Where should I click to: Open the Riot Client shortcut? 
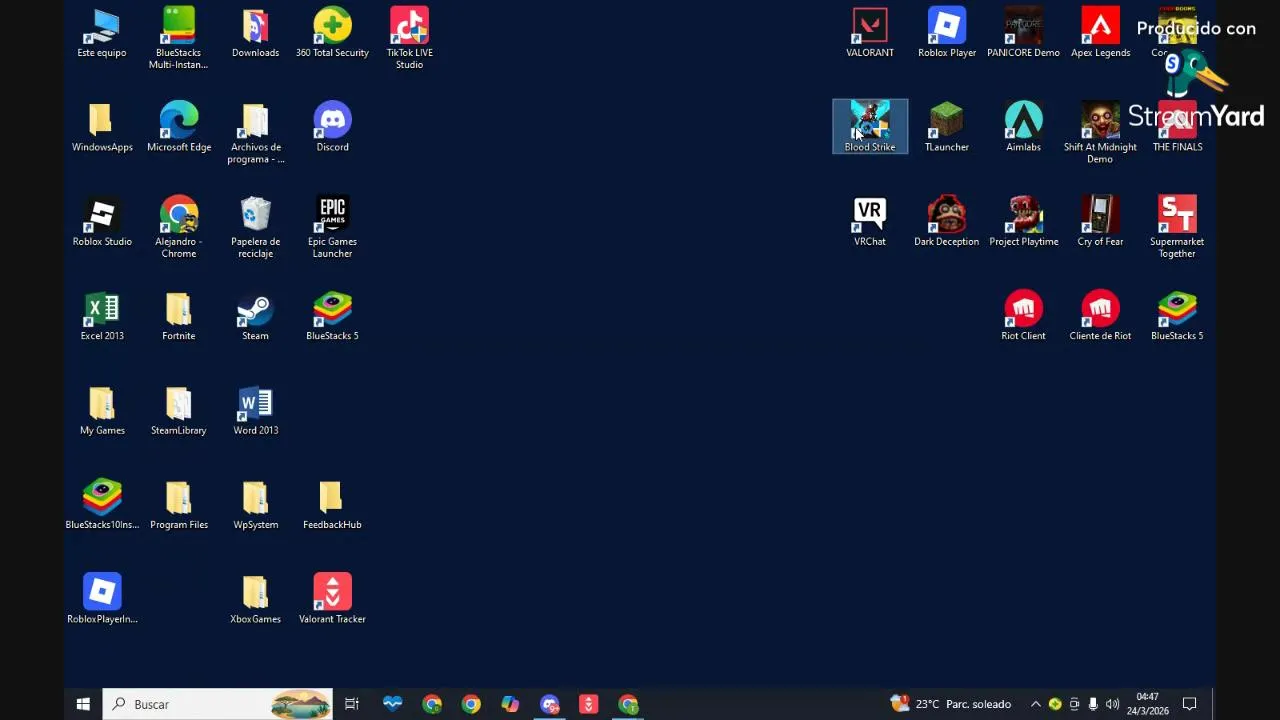1023,316
